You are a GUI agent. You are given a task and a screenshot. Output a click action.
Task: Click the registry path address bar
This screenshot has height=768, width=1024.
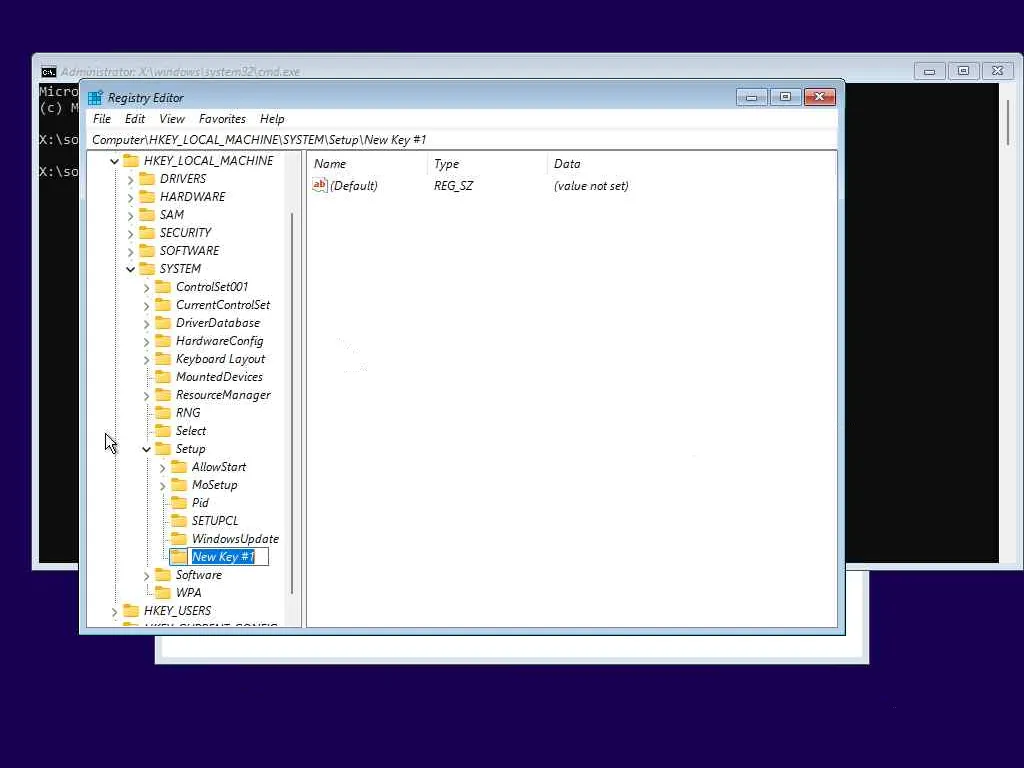tap(462, 140)
